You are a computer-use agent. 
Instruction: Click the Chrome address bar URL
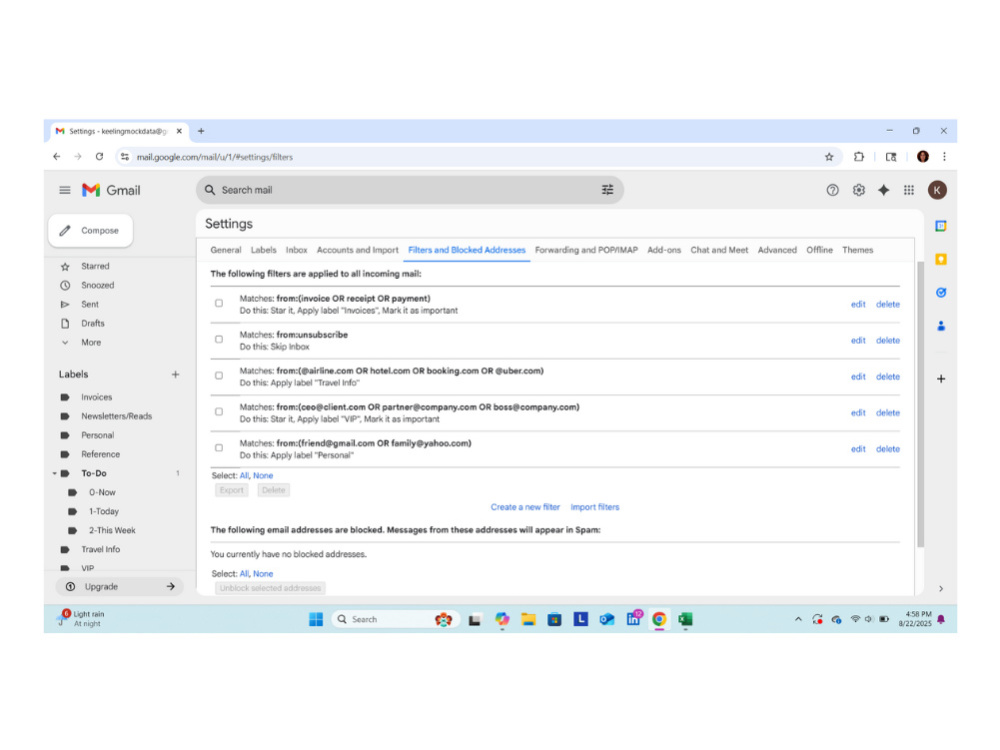coord(214,157)
